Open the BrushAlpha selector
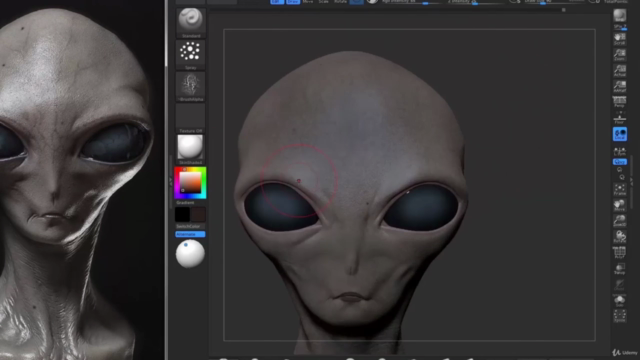Screen dimensions: 640x360 coord(190,87)
